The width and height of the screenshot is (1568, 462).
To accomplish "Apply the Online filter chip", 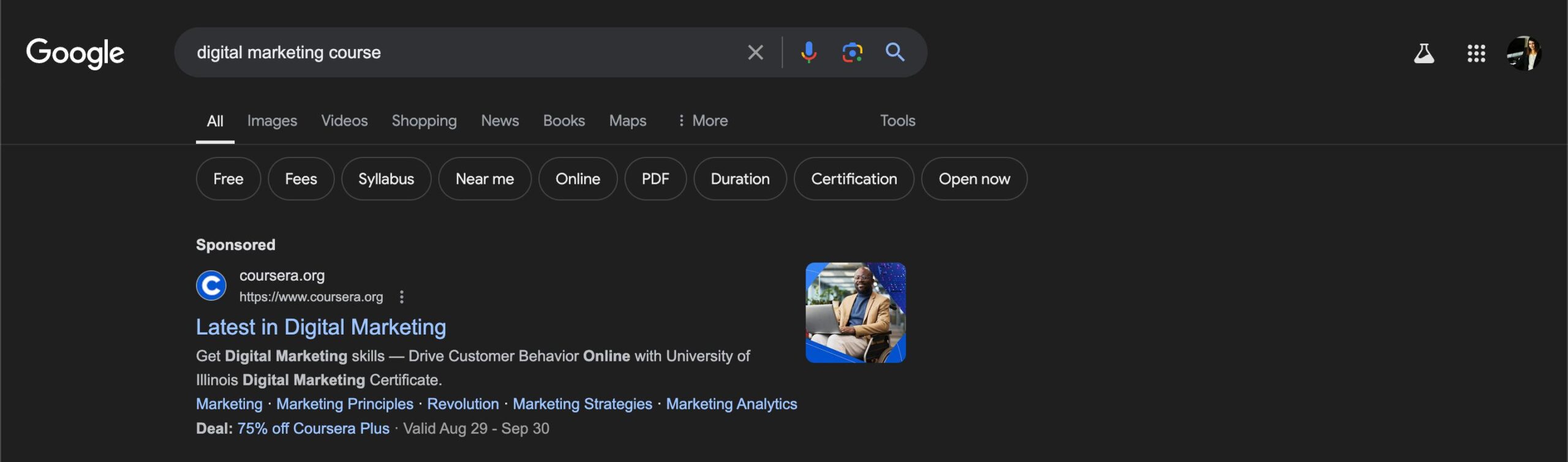I will [578, 179].
